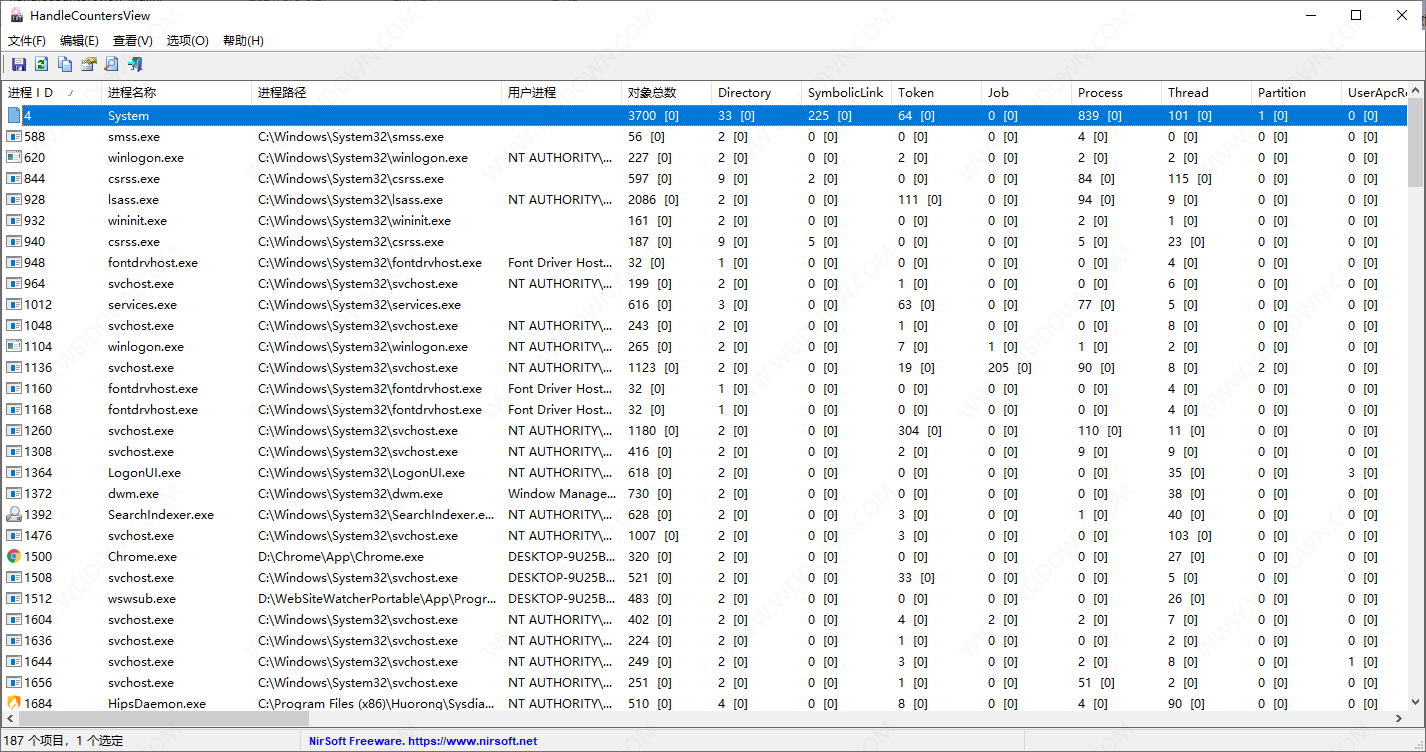Sort by the Partition column header

tap(1296, 93)
